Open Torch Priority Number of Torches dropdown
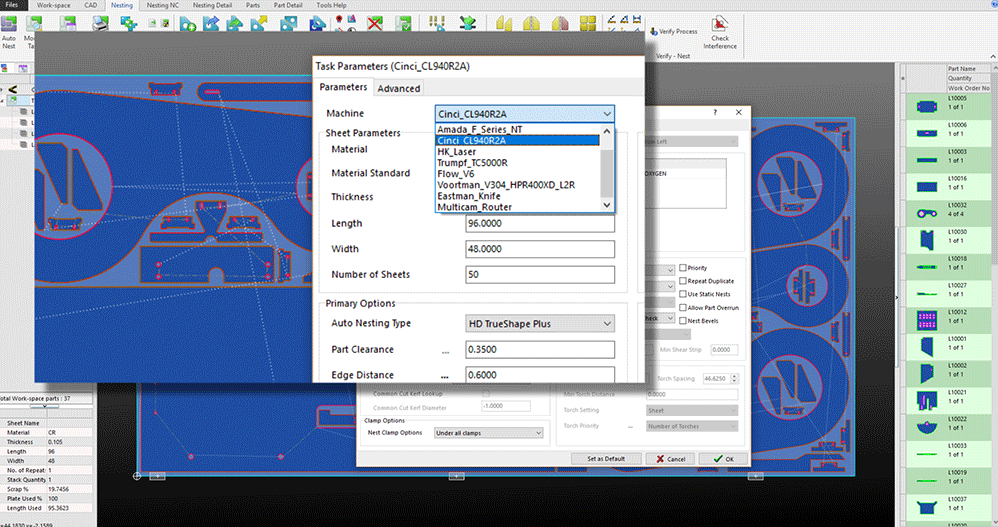 692,426
